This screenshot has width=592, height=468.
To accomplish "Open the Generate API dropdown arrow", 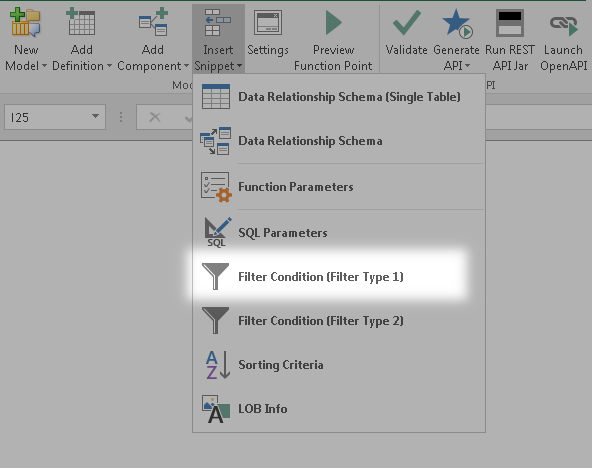I will point(467,66).
